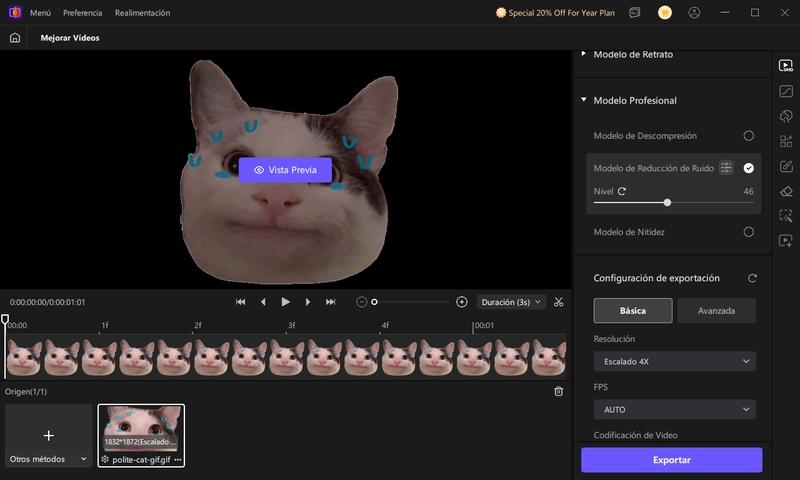The image size is (800, 480).
Task: Adjust the timeline zoom slider
Action: click(411, 302)
